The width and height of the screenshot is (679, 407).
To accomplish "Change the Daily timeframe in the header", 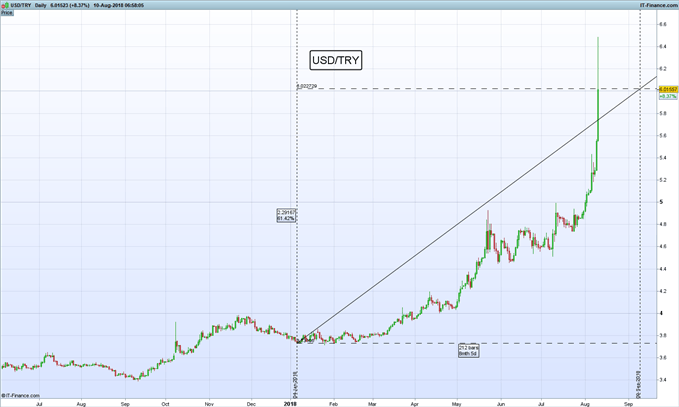I will (x=41, y=5).
